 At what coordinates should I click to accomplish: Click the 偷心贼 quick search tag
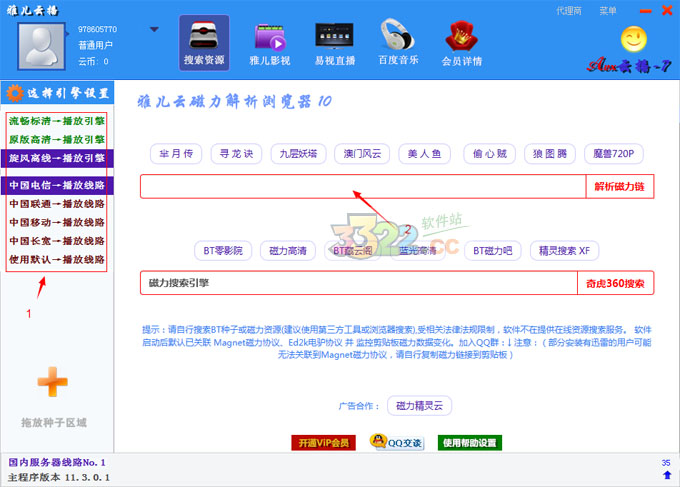[x=490, y=154]
